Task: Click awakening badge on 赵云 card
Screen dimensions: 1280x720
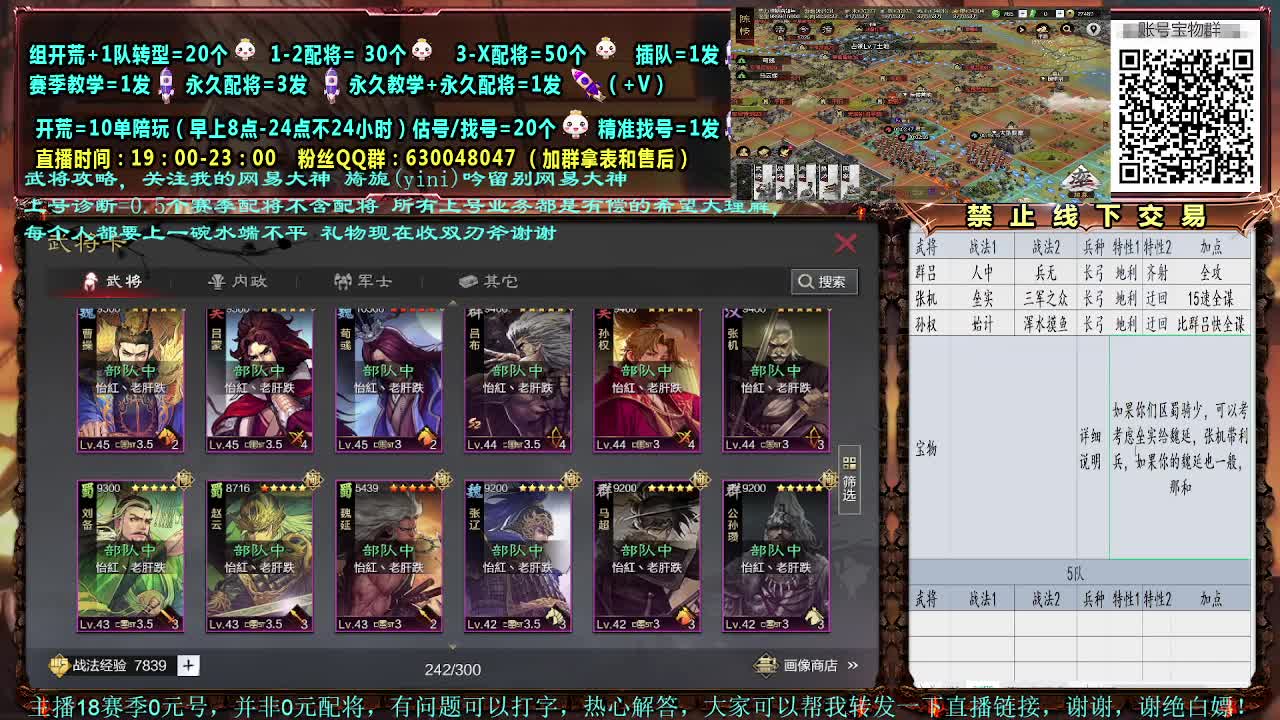Action: [x=313, y=480]
